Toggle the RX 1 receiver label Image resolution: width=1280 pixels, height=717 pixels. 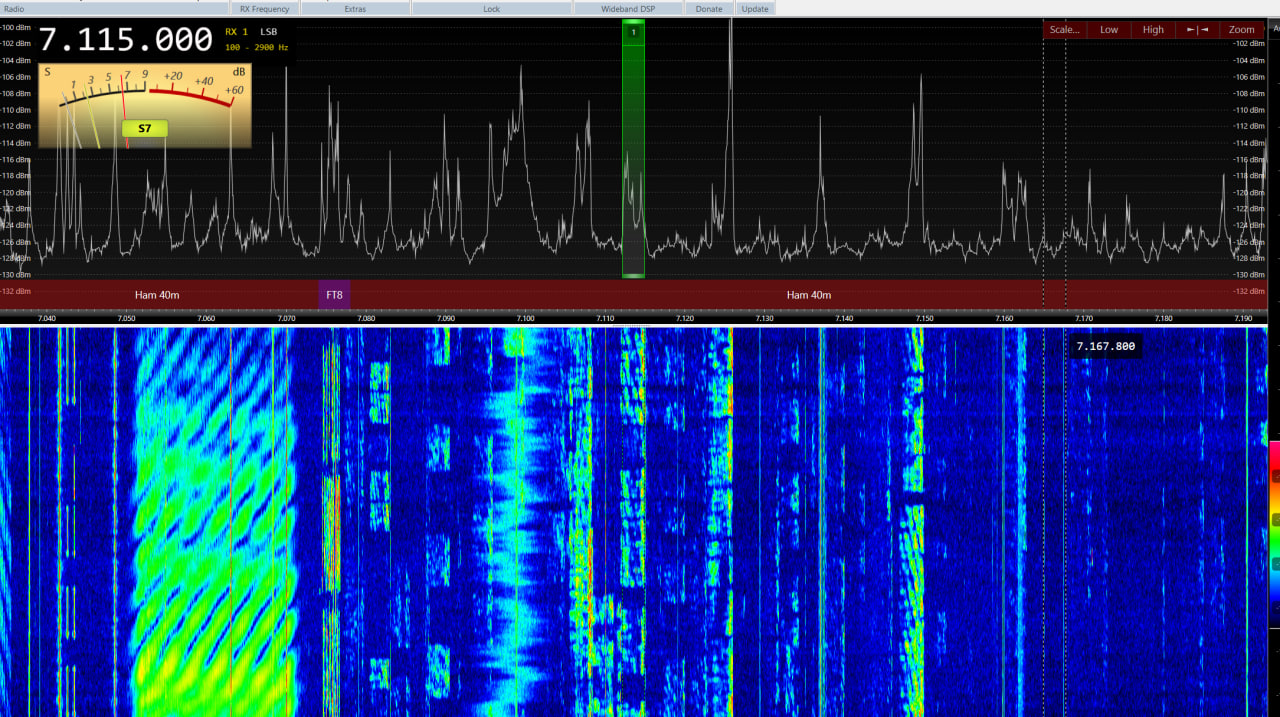236,32
